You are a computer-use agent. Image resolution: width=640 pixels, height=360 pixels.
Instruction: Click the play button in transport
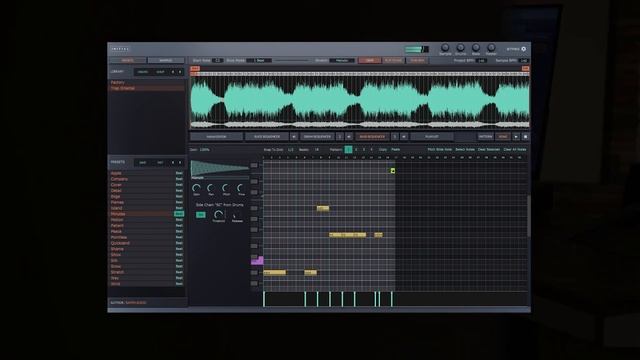click(516, 137)
